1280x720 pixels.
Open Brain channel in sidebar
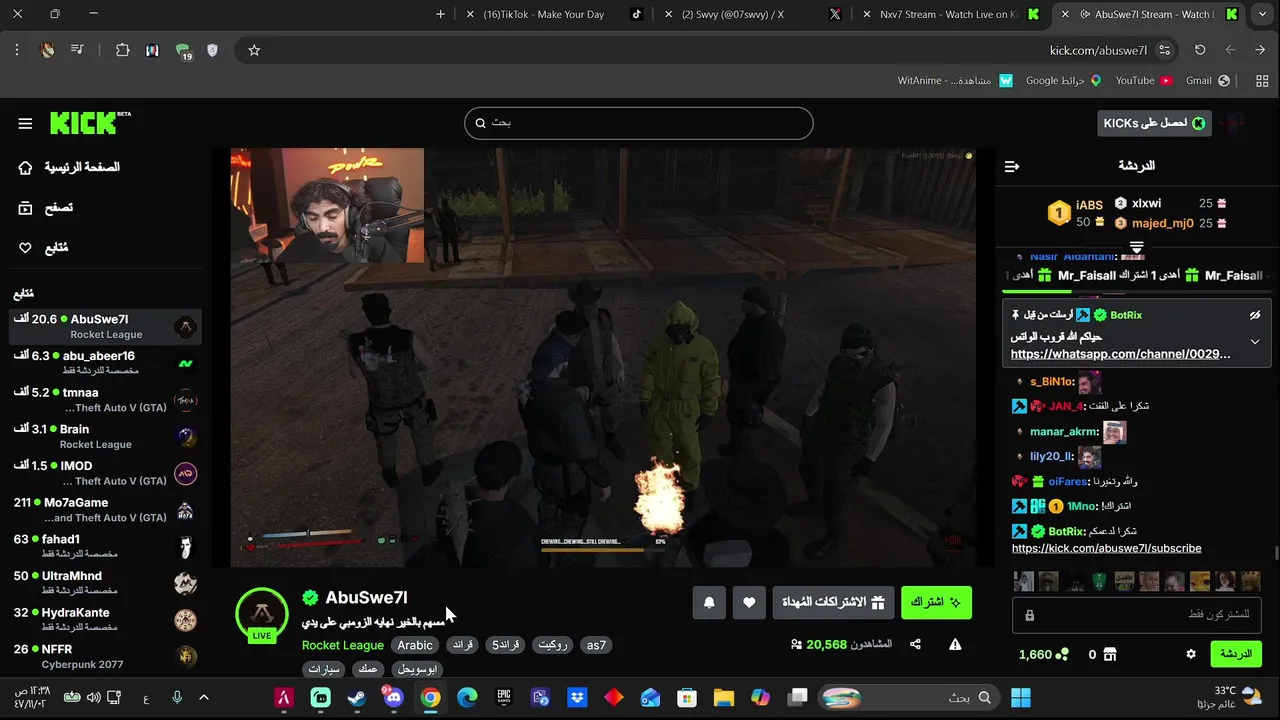coord(105,436)
